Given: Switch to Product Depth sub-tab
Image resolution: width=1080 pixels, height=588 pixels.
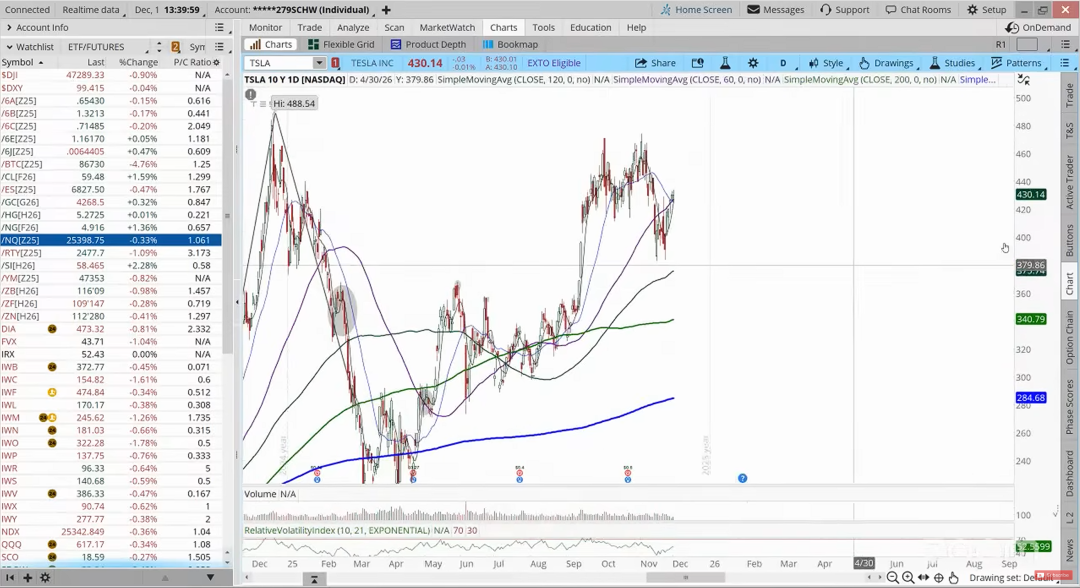Looking at the screenshot, I should pyautogui.click(x=428, y=44).
